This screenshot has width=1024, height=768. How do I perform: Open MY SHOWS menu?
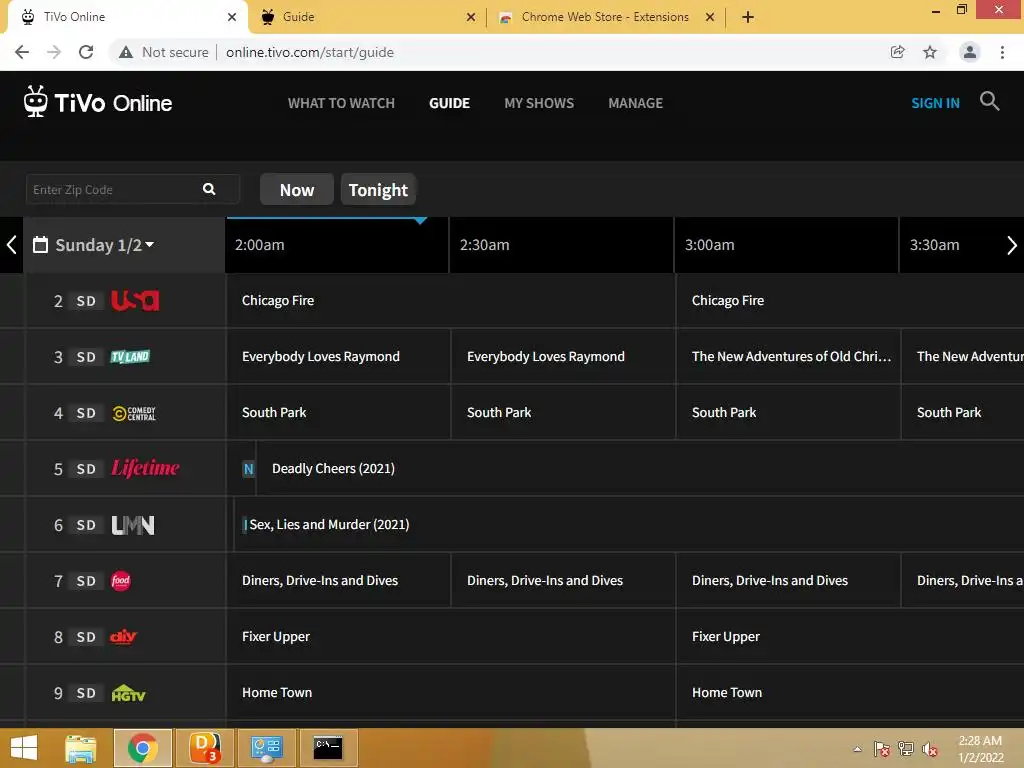tap(539, 103)
